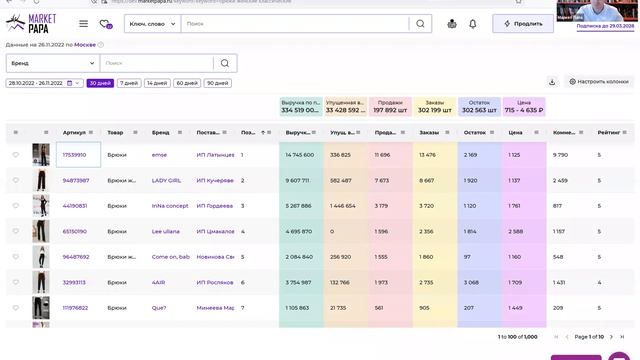Image resolution: width=640 pixels, height=360 pixels.
Task: Open brand link Come on, bab
Action: [171, 257]
